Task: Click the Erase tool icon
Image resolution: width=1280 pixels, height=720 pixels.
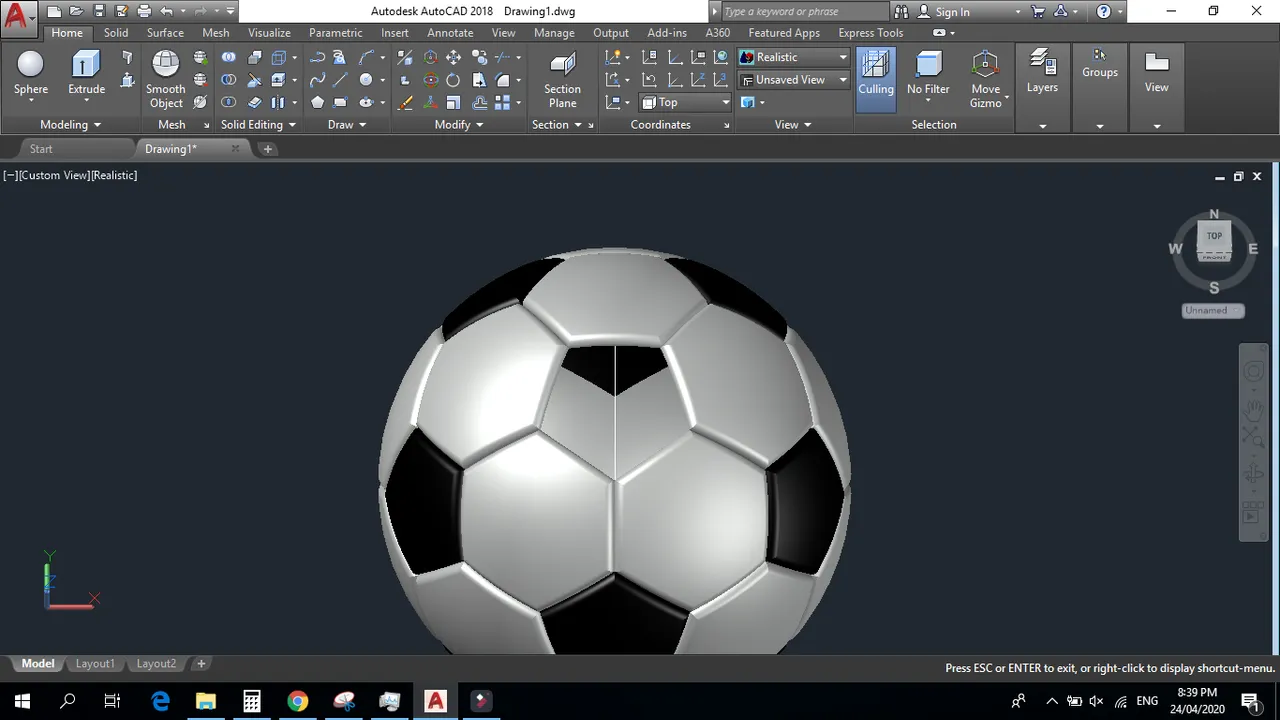Action: click(405, 102)
